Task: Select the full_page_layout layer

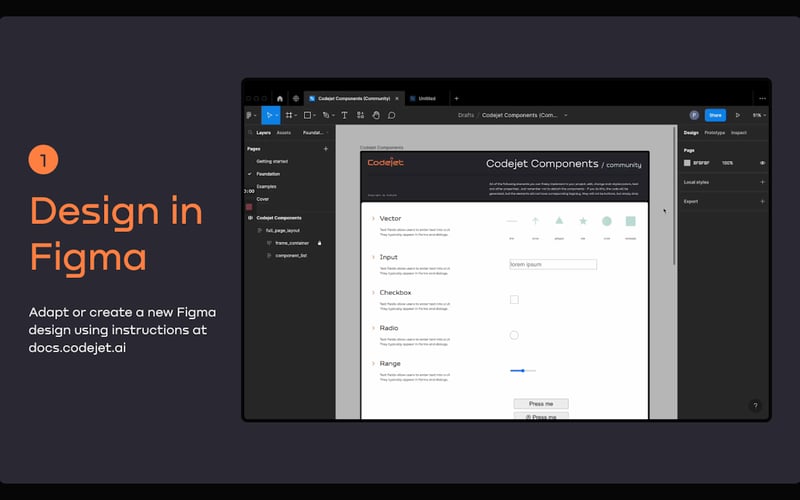Action: coord(283,231)
